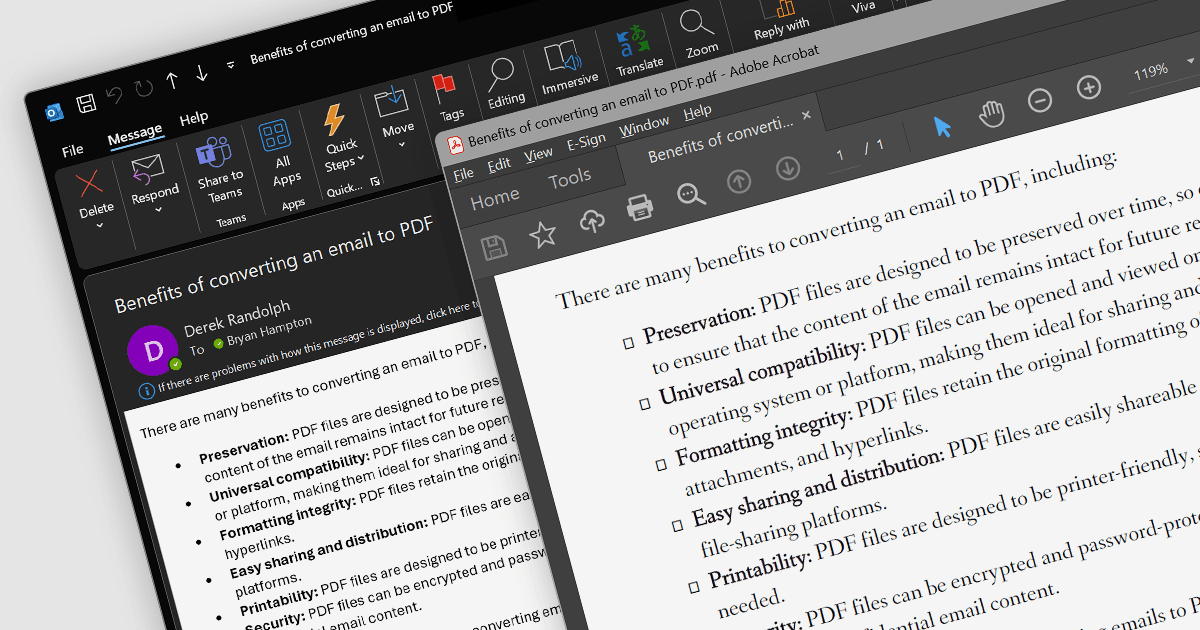
Task: Open the Help tab in Outlook
Action: tap(194, 119)
